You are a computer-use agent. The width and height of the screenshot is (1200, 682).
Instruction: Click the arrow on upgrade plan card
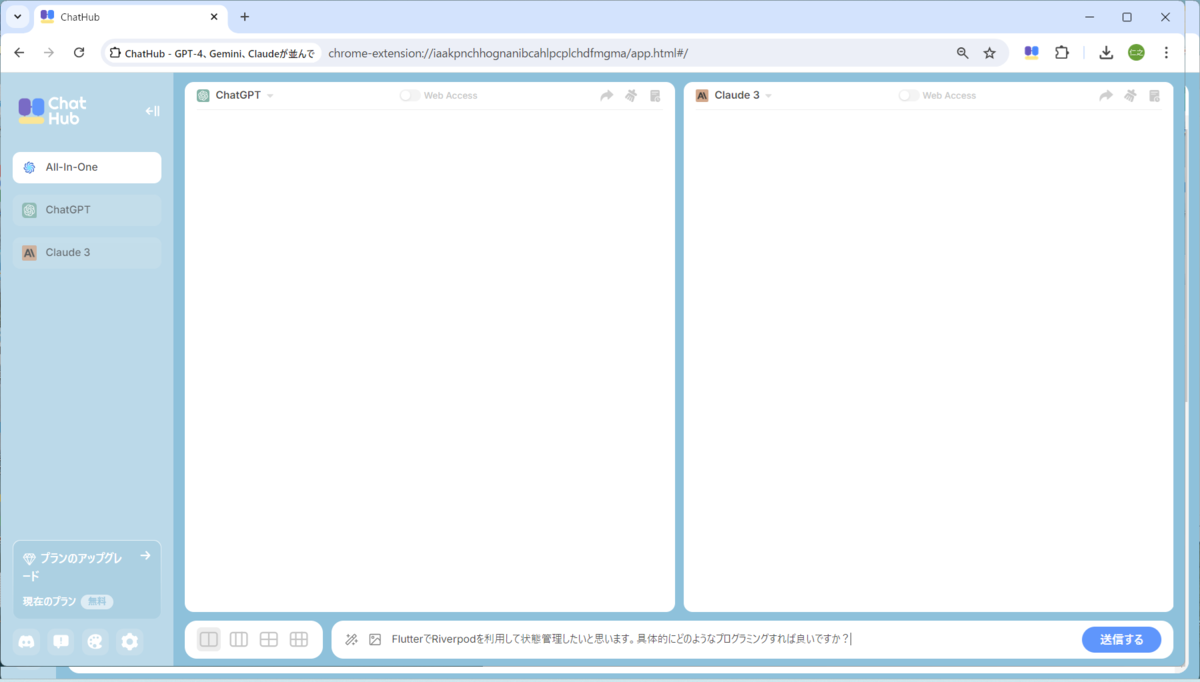tap(145, 555)
